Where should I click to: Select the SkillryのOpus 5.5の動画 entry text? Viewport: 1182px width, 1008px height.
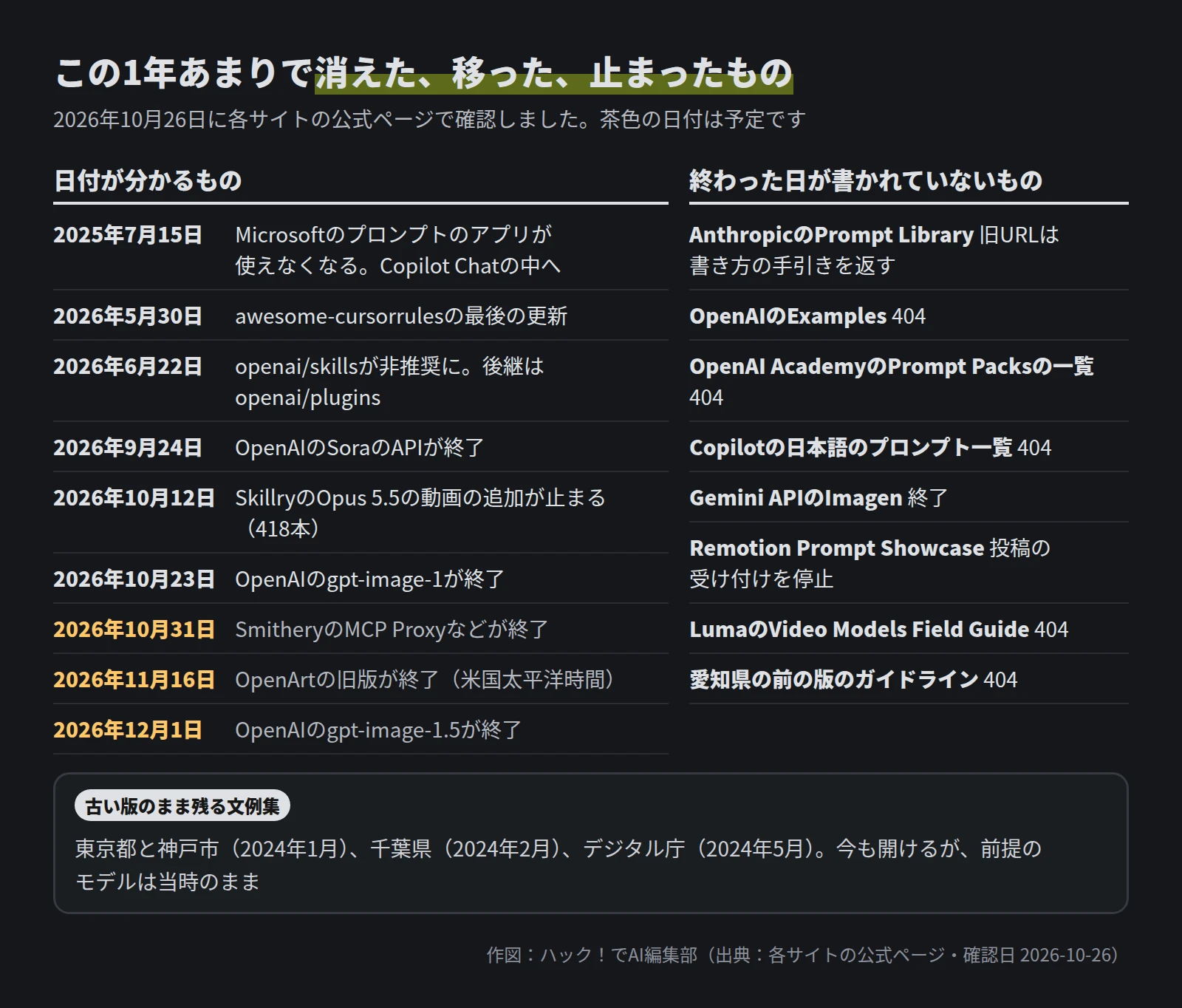[420, 513]
